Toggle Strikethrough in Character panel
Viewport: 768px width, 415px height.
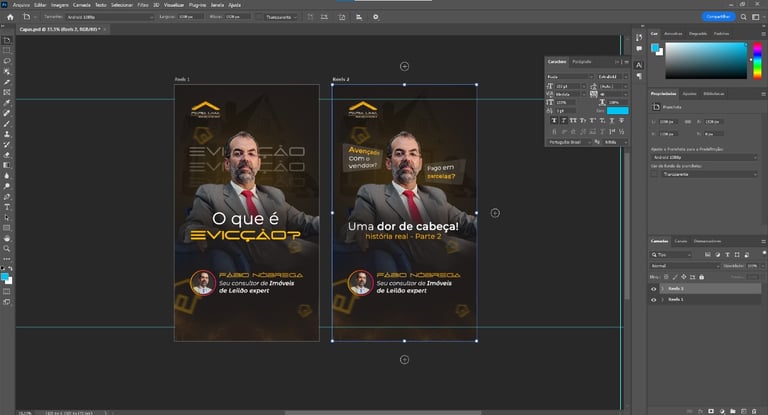pyautogui.click(x=622, y=121)
